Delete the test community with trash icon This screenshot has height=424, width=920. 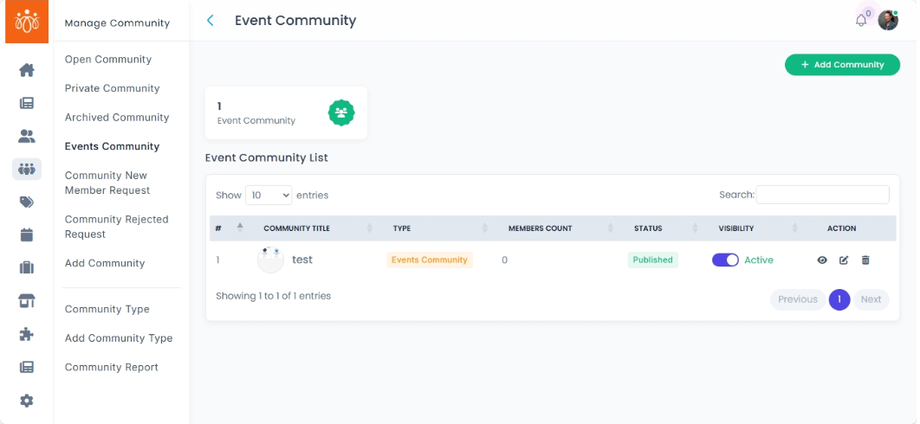pyautogui.click(x=866, y=260)
